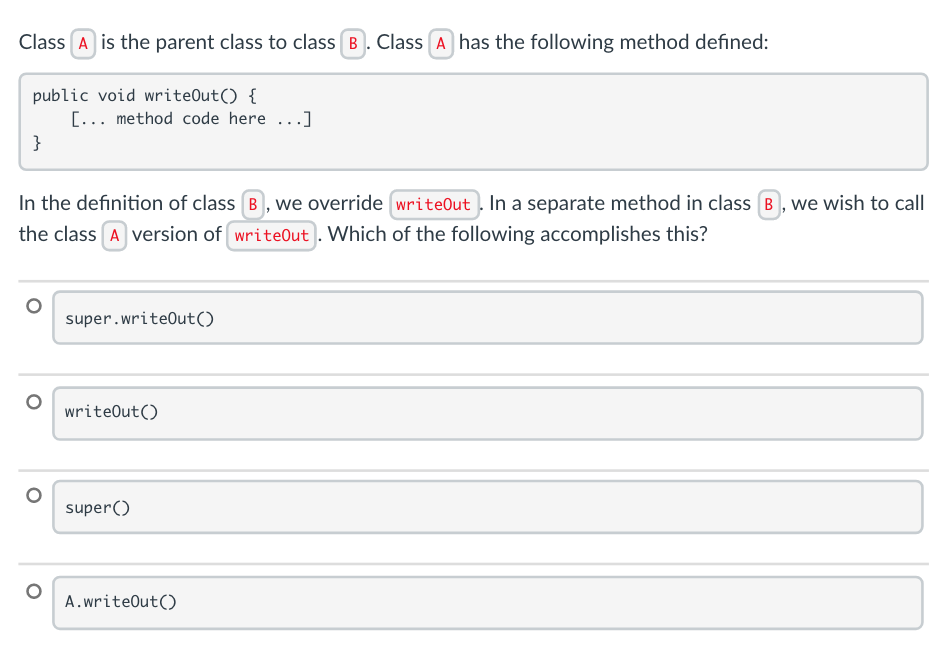Click the red writeOut chip after override
The width and height of the screenshot is (946, 648).
(434, 204)
